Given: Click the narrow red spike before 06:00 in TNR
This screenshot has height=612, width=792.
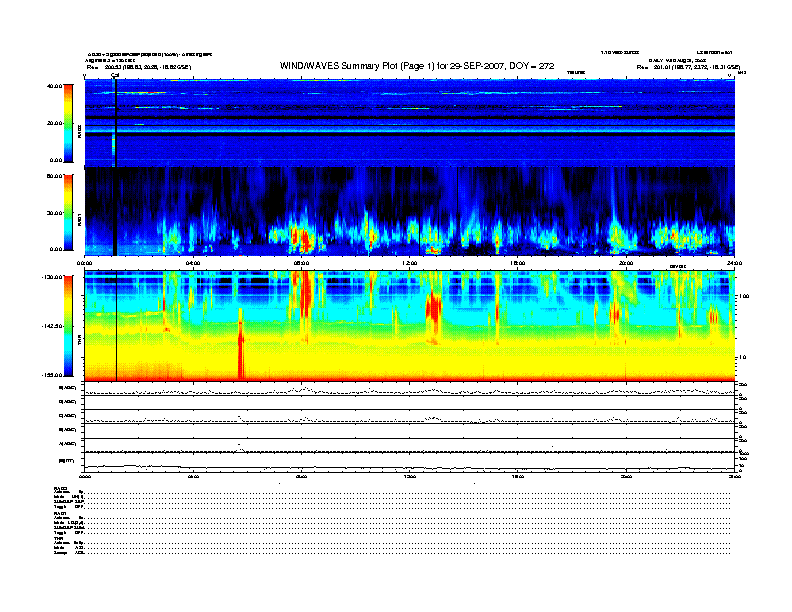Looking at the screenshot, I should pyautogui.click(x=241, y=346).
